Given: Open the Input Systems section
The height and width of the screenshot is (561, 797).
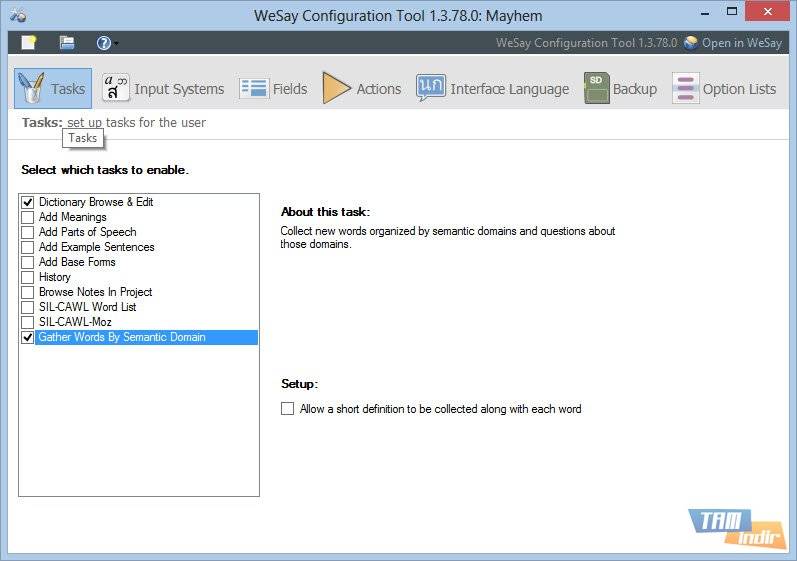Looking at the screenshot, I should tap(163, 89).
